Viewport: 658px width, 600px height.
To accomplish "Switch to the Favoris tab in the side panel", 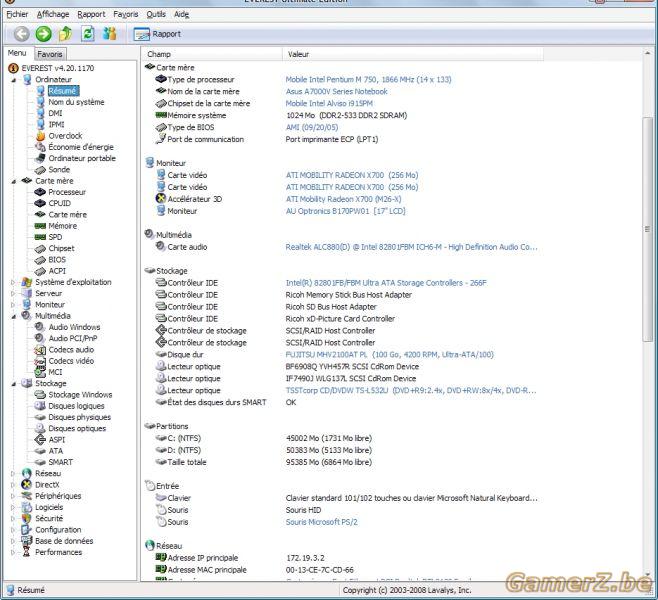I will pyautogui.click(x=50, y=54).
